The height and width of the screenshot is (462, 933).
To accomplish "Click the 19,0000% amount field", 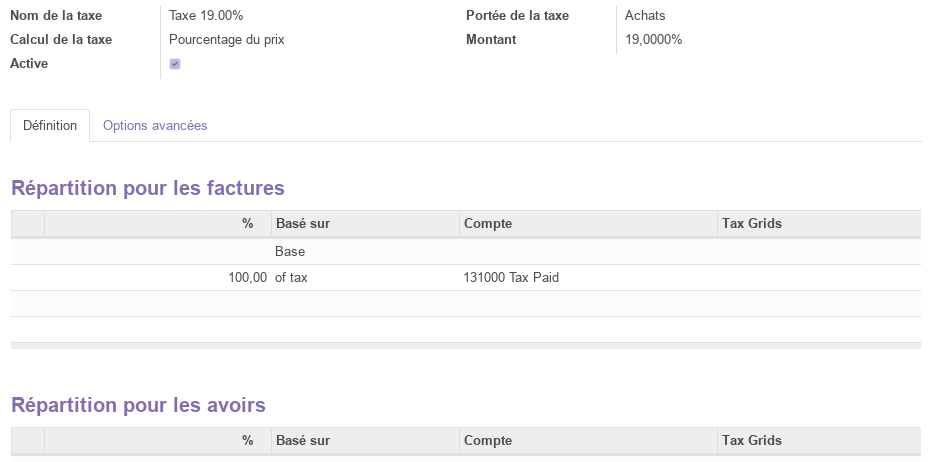I will [x=653, y=40].
